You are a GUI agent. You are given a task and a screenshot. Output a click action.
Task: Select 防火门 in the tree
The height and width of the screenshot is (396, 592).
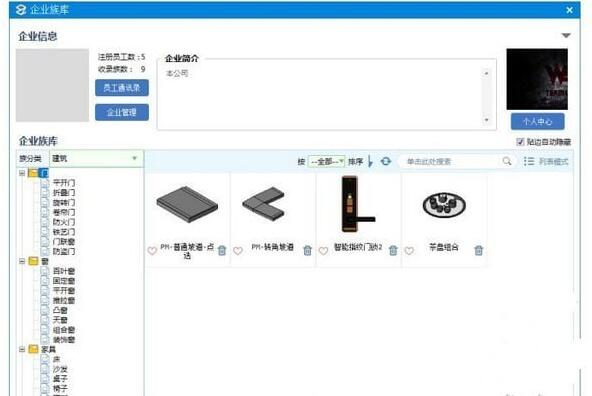click(64, 222)
